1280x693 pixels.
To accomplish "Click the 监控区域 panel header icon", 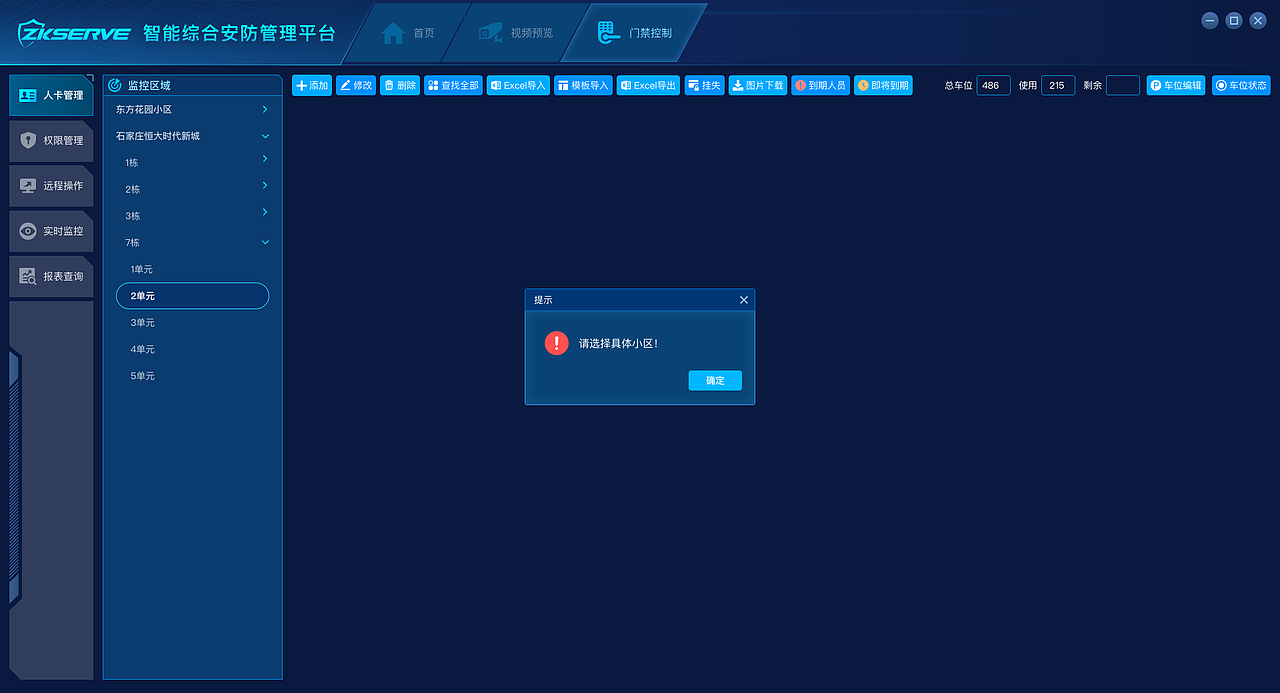I will tap(114, 86).
